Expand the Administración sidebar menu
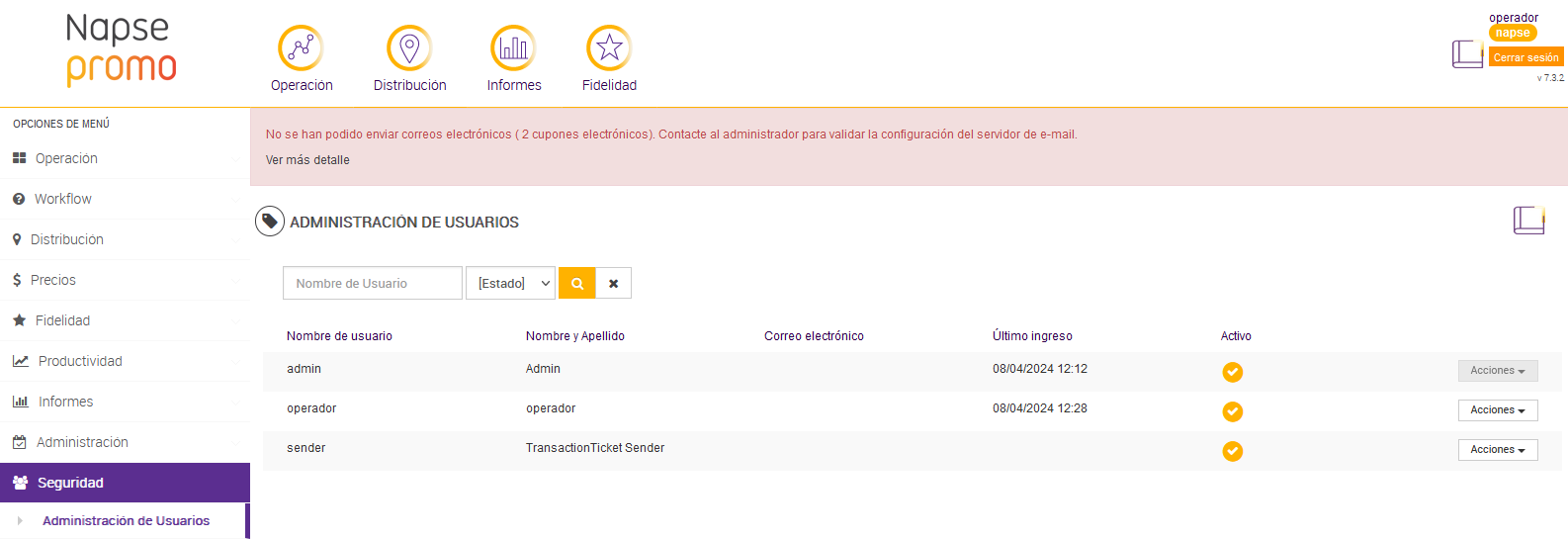Image resolution: width=1568 pixels, height=539 pixels. (125, 442)
